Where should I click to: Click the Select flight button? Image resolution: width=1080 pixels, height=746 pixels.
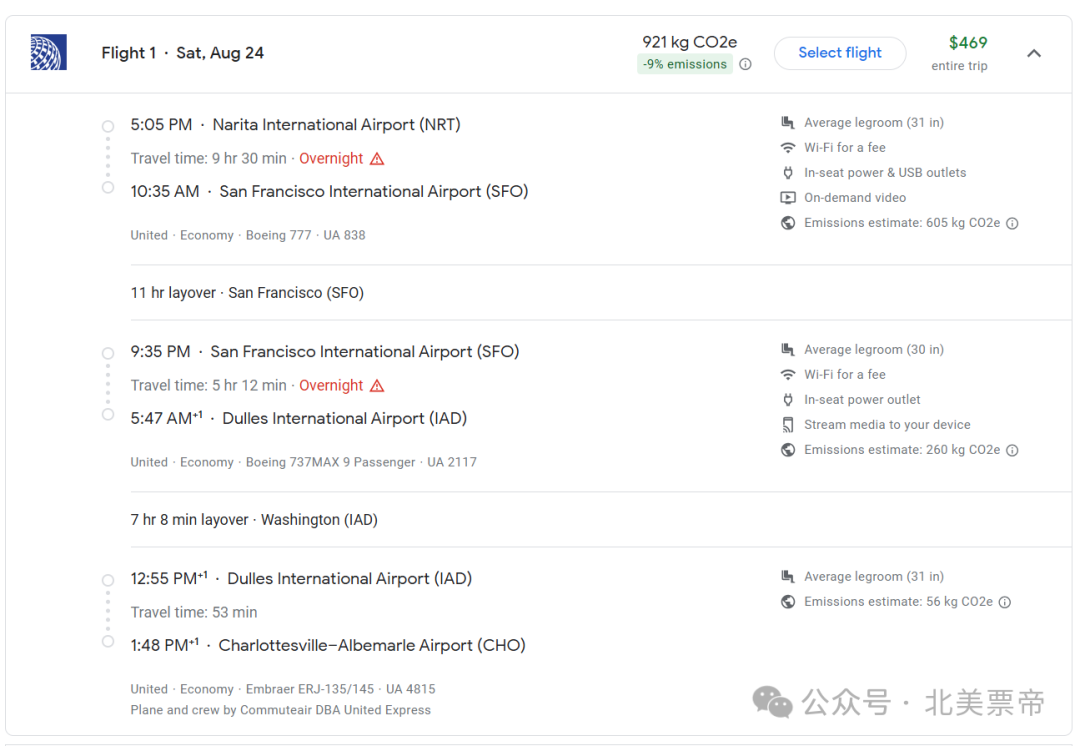pyautogui.click(x=840, y=53)
